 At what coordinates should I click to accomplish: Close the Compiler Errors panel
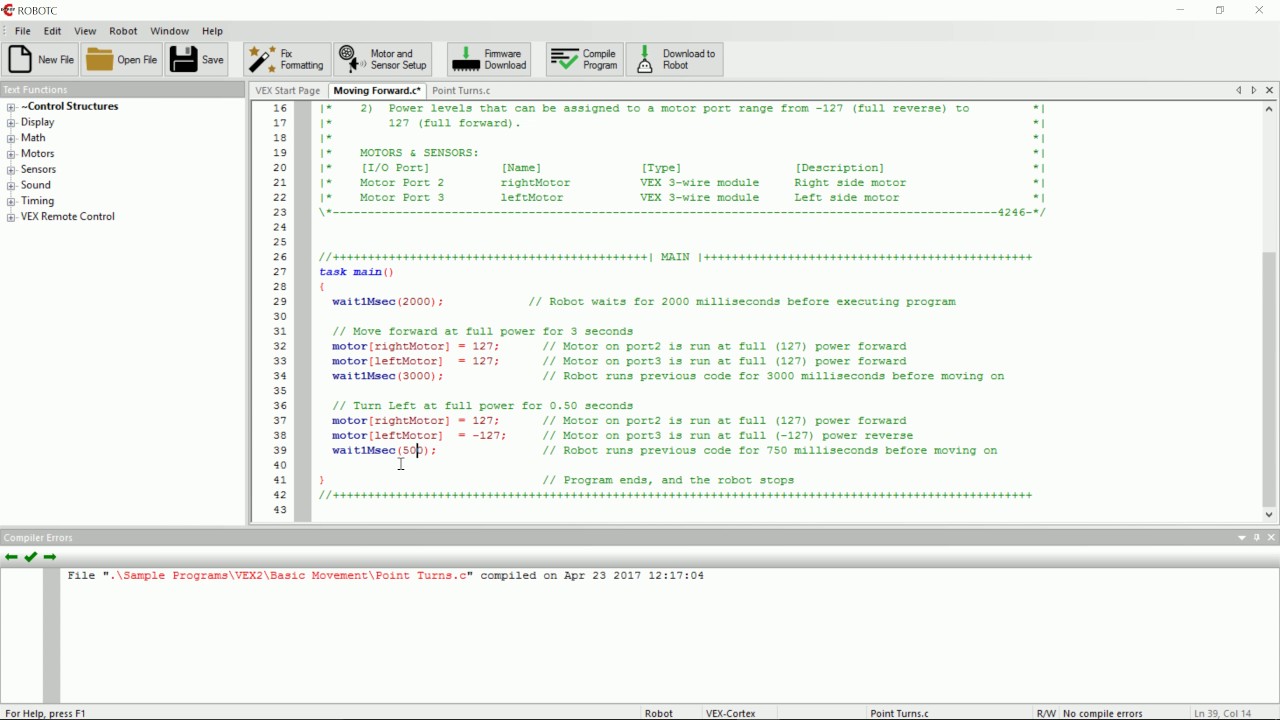(x=1272, y=538)
